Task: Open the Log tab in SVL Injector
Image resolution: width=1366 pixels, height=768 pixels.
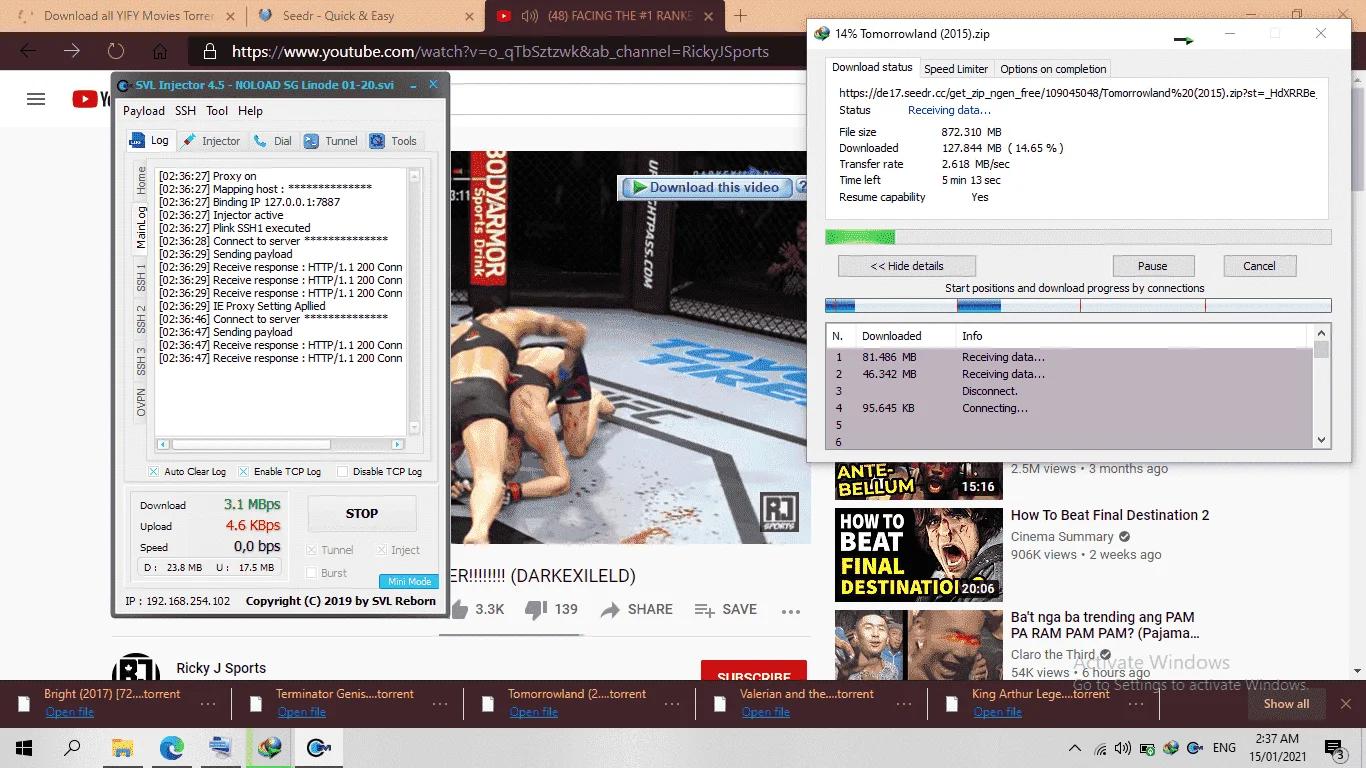Action: (149, 141)
